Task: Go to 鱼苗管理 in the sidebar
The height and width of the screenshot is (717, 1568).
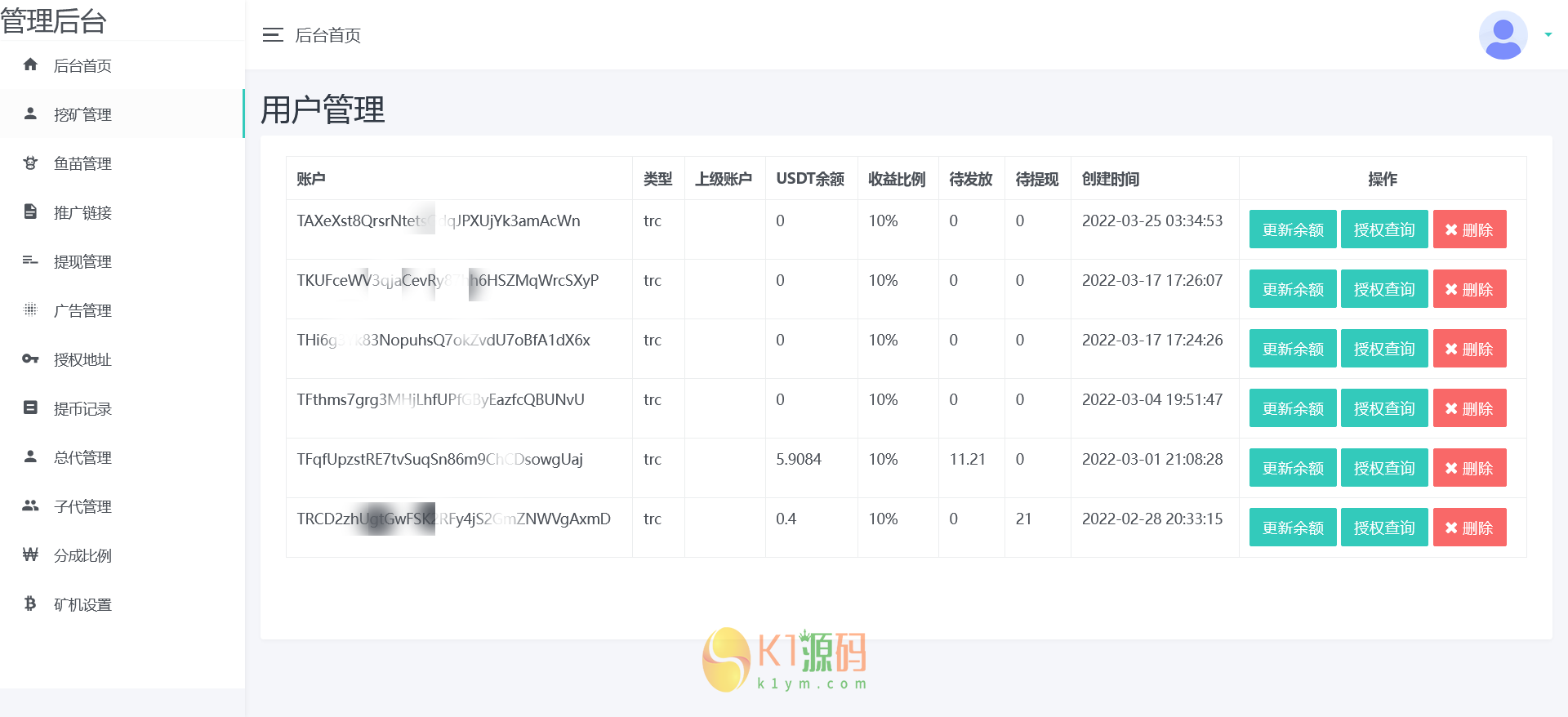Action: tap(122, 163)
